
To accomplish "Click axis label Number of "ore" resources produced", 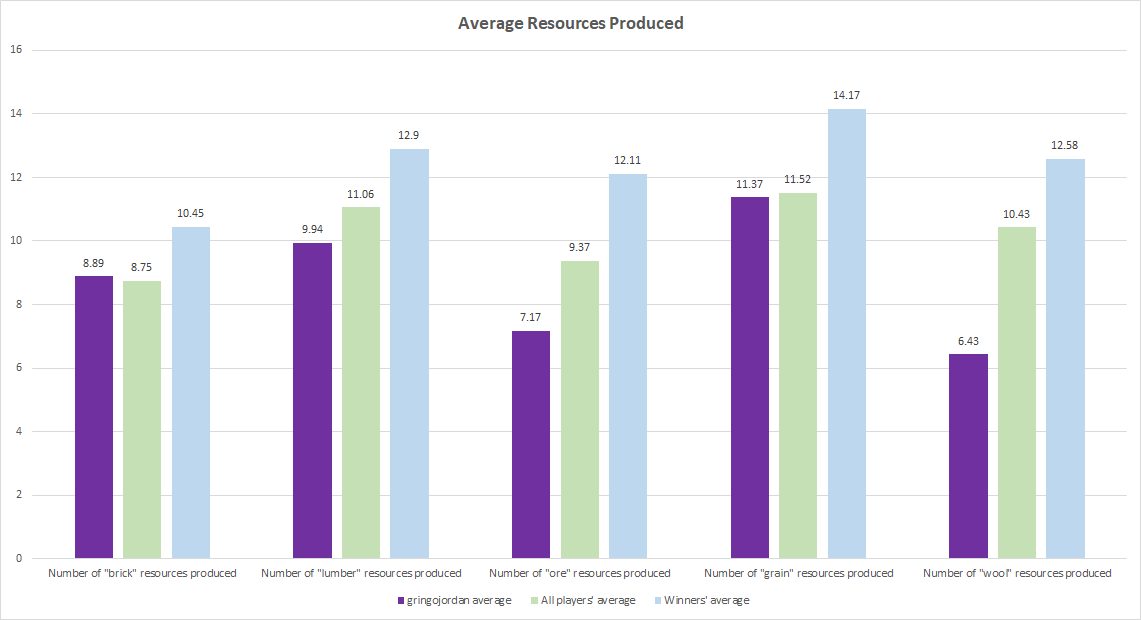I will click(x=580, y=573).
